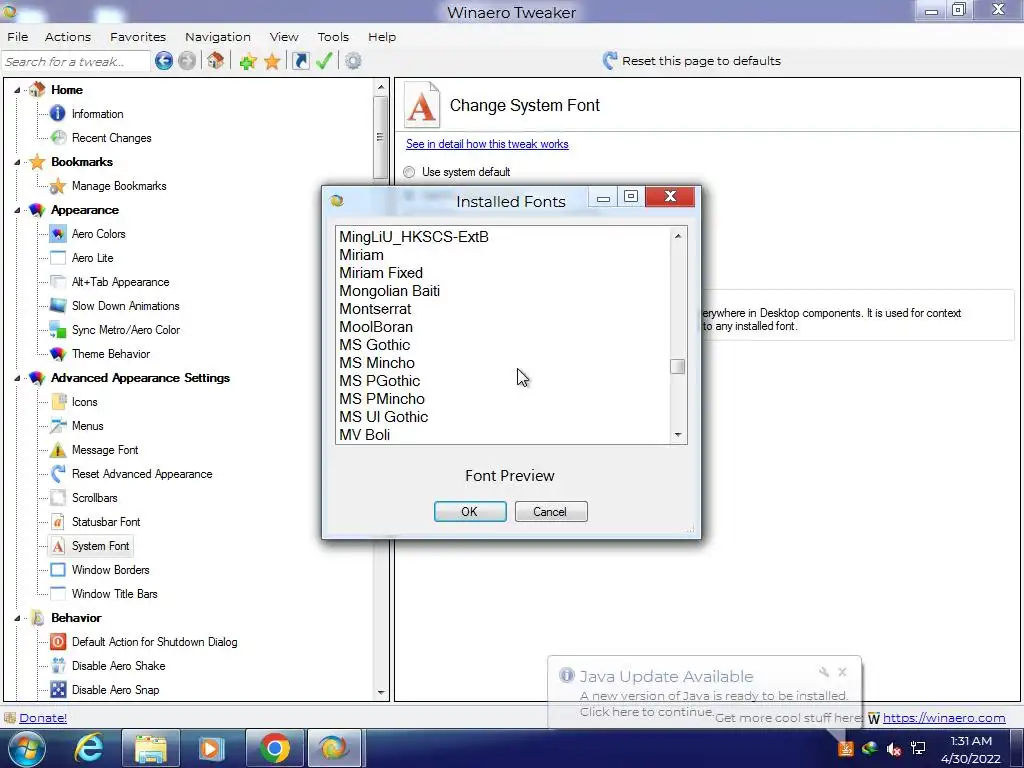
Task: Click Cancel in Installed Fonts dialog
Action: pyautogui.click(x=551, y=511)
